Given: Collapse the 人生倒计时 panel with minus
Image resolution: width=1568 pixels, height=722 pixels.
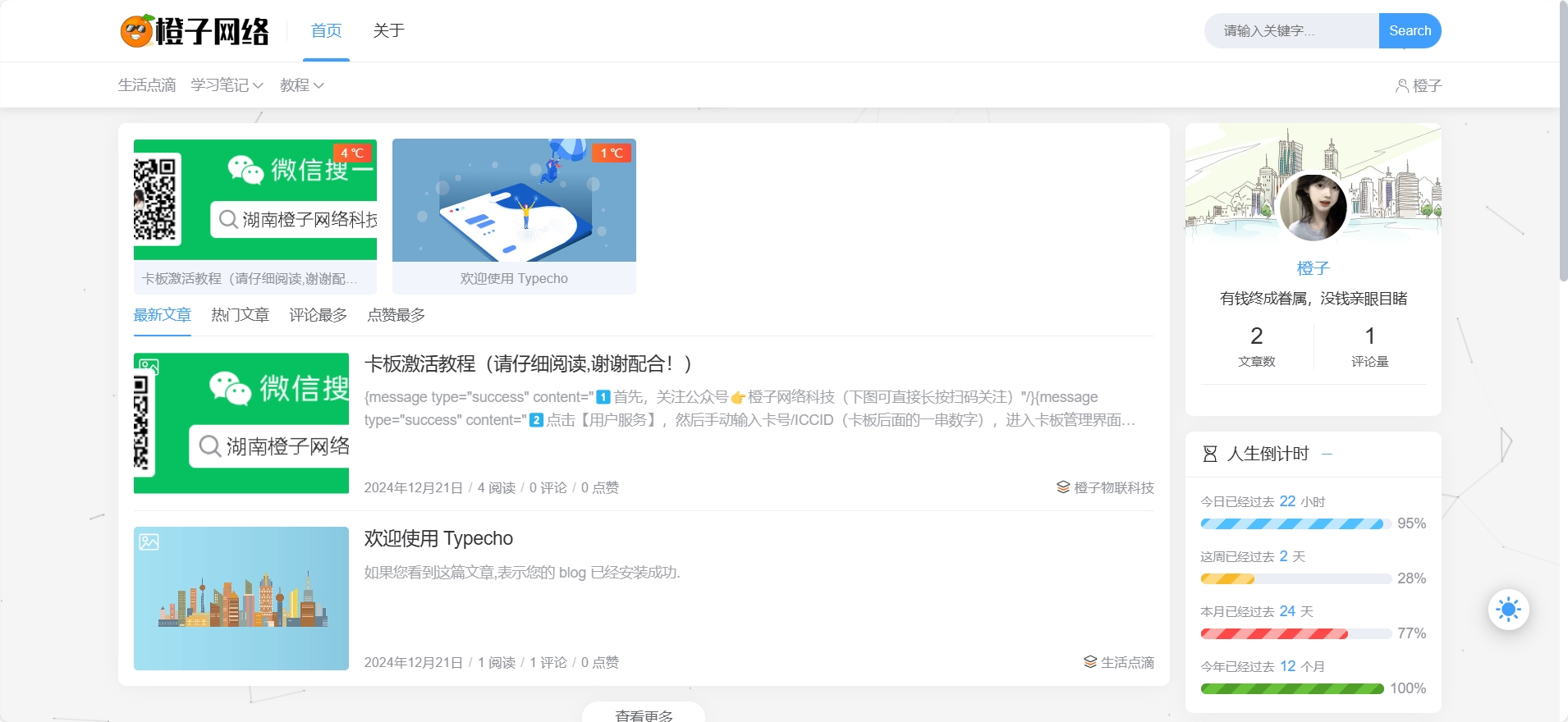Looking at the screenshot, I should click(x=1327, y=454).
